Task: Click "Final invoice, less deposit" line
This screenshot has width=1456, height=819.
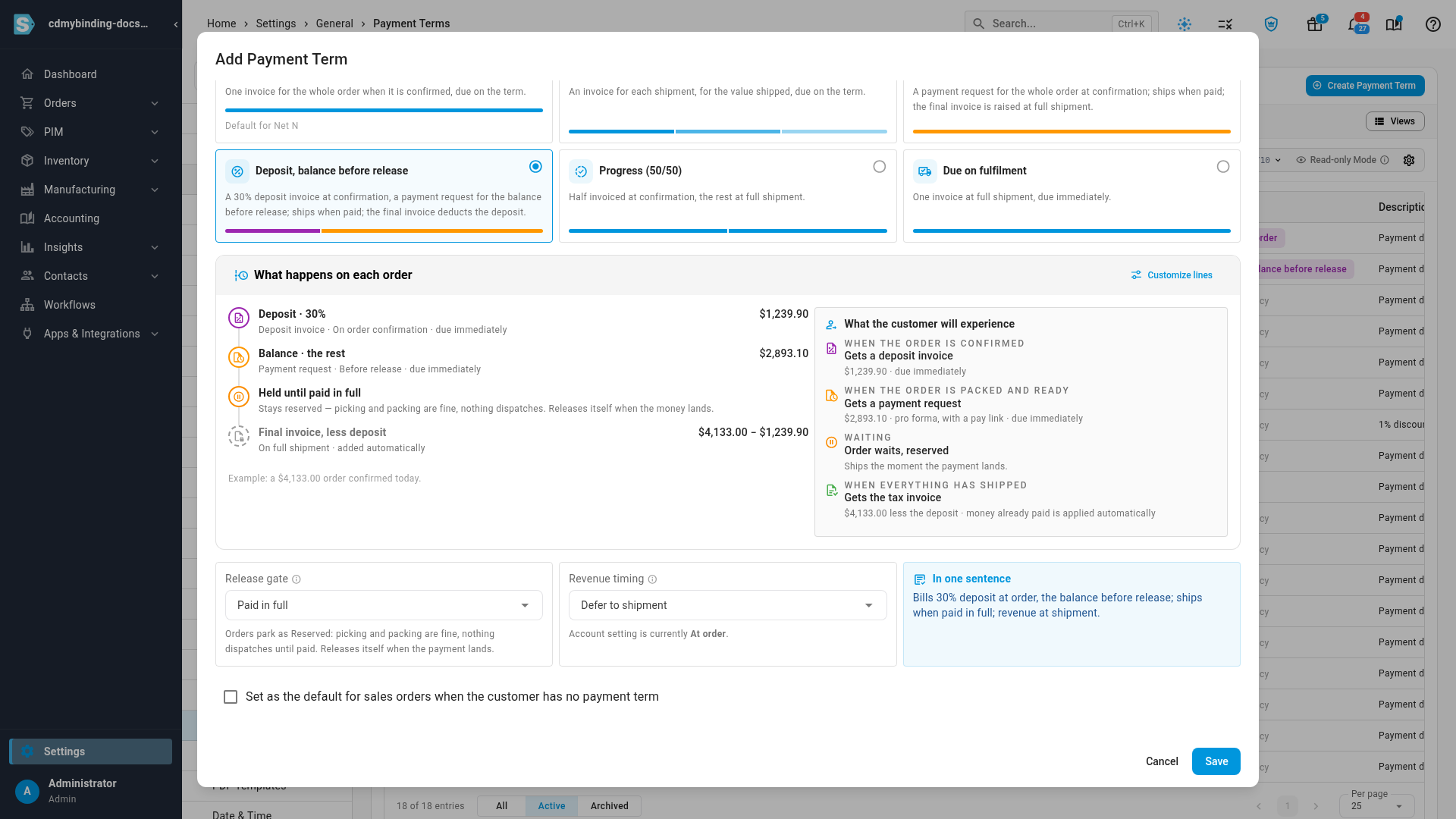Action: (322, 432)
